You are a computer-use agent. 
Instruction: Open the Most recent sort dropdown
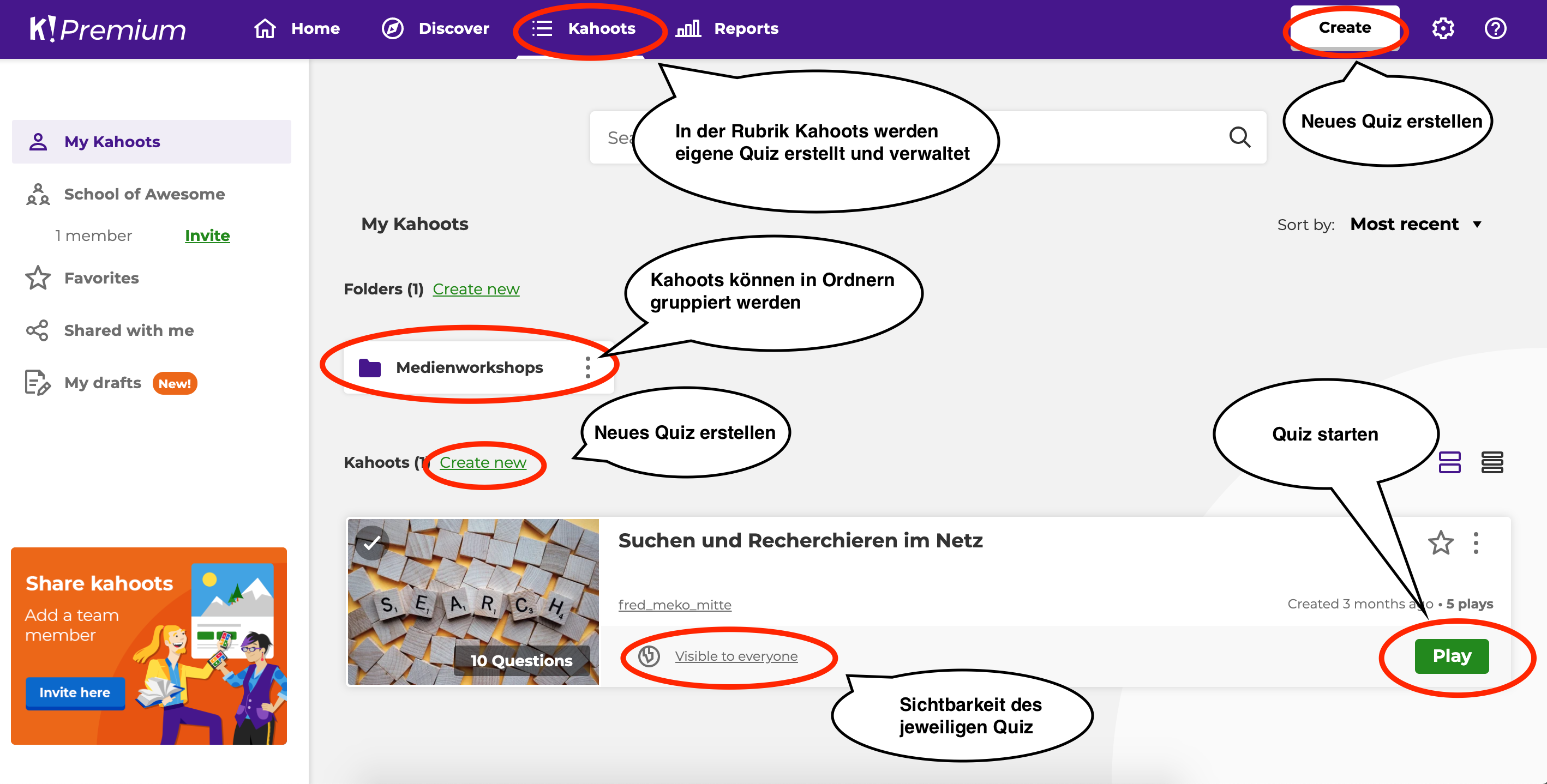[x=1416, y=225]
